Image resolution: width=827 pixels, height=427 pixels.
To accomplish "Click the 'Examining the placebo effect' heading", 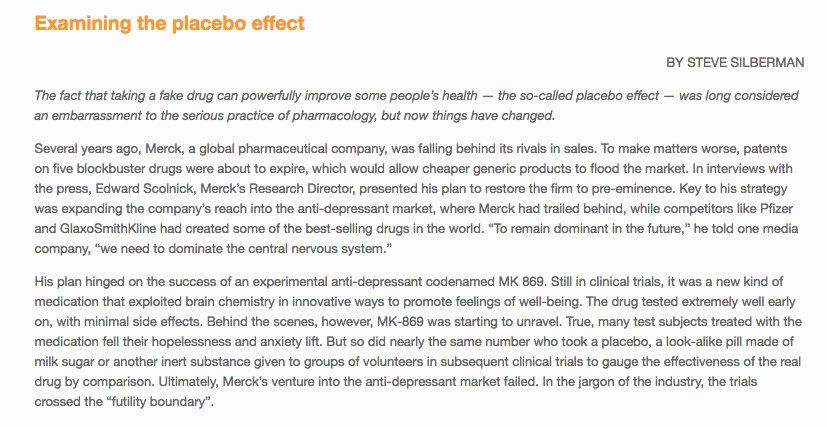I will [170, 24].
